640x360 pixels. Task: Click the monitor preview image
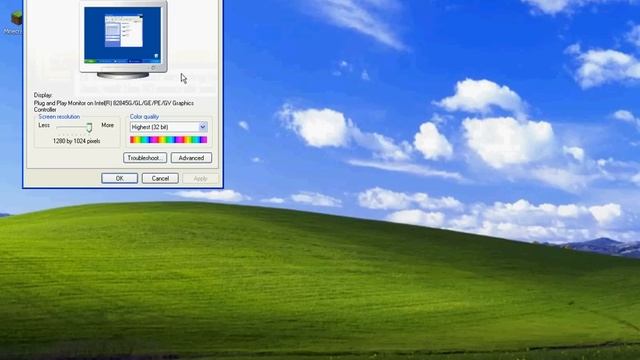pos(123,40)
